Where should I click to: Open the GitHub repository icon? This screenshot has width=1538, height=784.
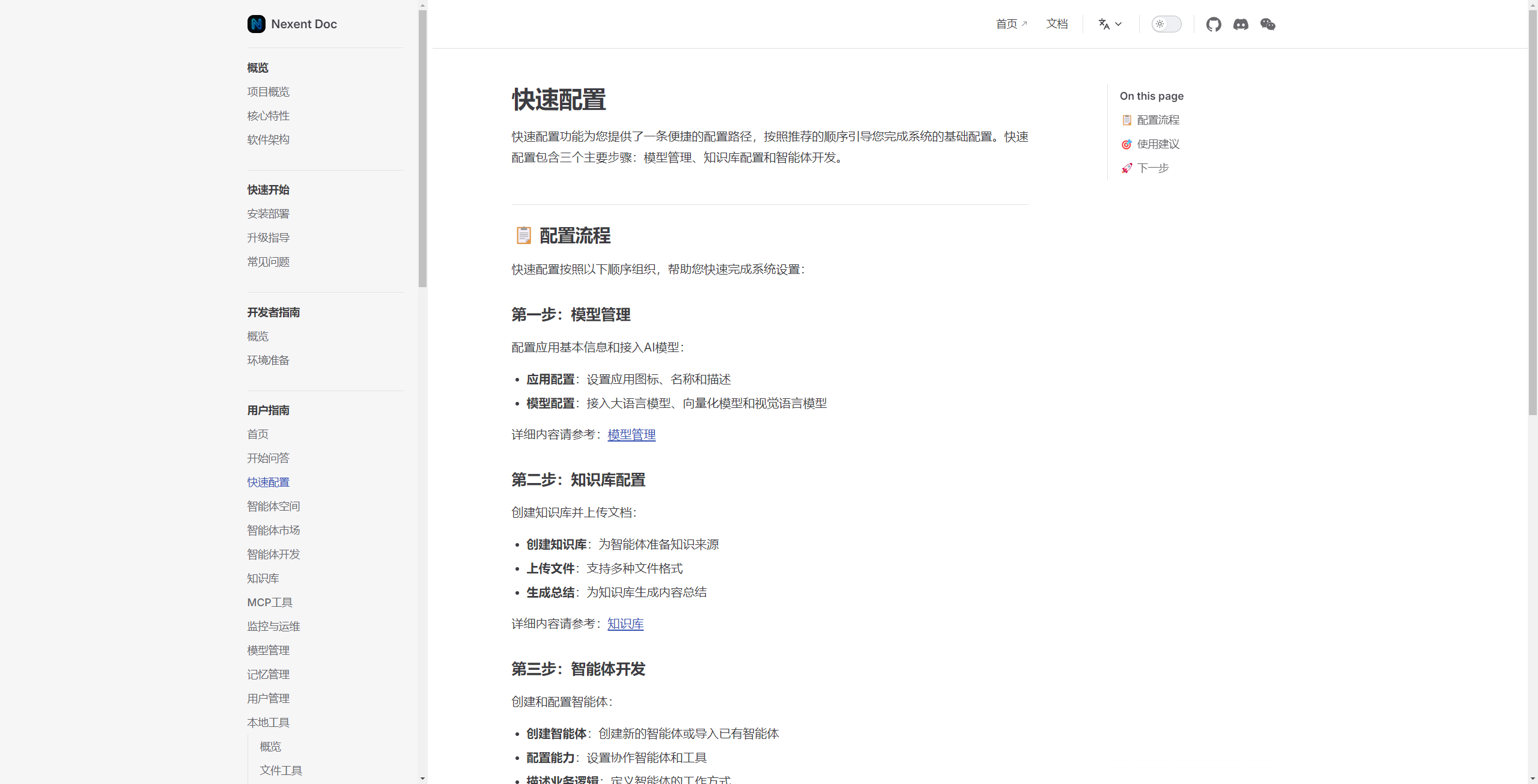(1213, 24)
